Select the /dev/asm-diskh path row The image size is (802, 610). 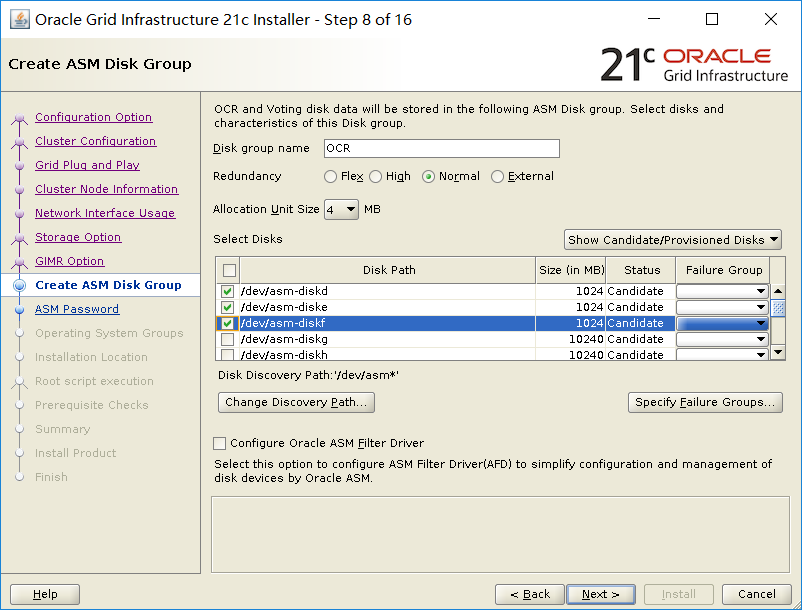point(387,354)
